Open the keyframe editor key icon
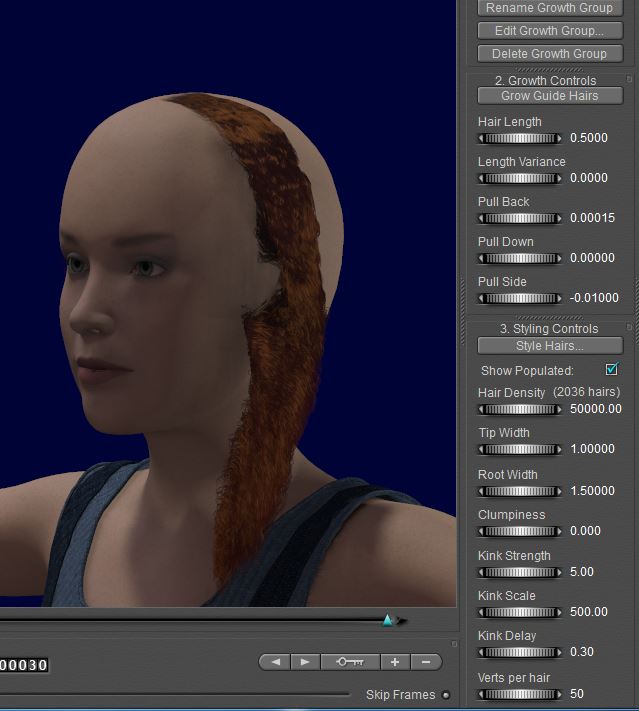The width and height of the screenshot is (639, 711). click(350, 662)
